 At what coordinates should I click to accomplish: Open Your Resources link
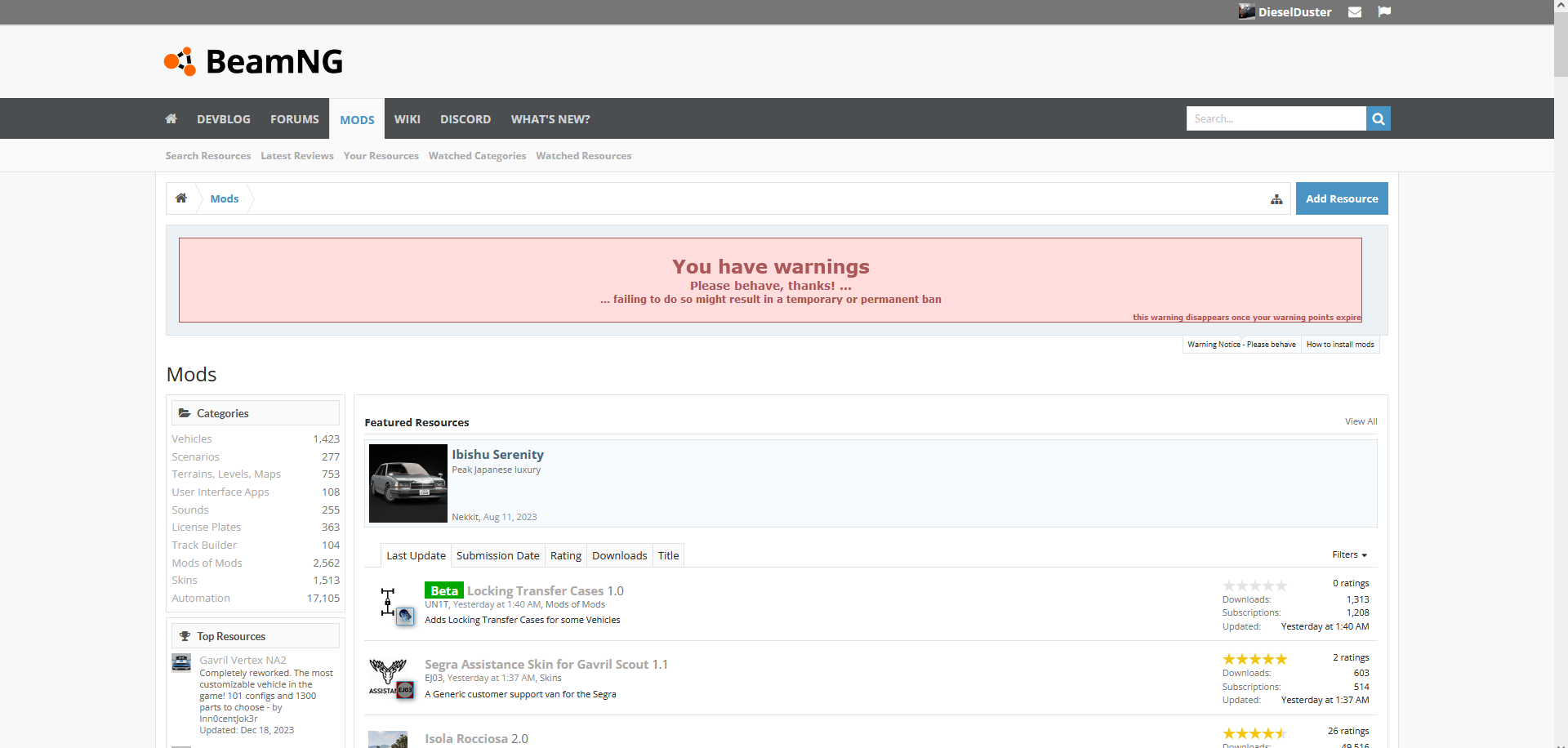pyautogui.click(x=381, y=156)
